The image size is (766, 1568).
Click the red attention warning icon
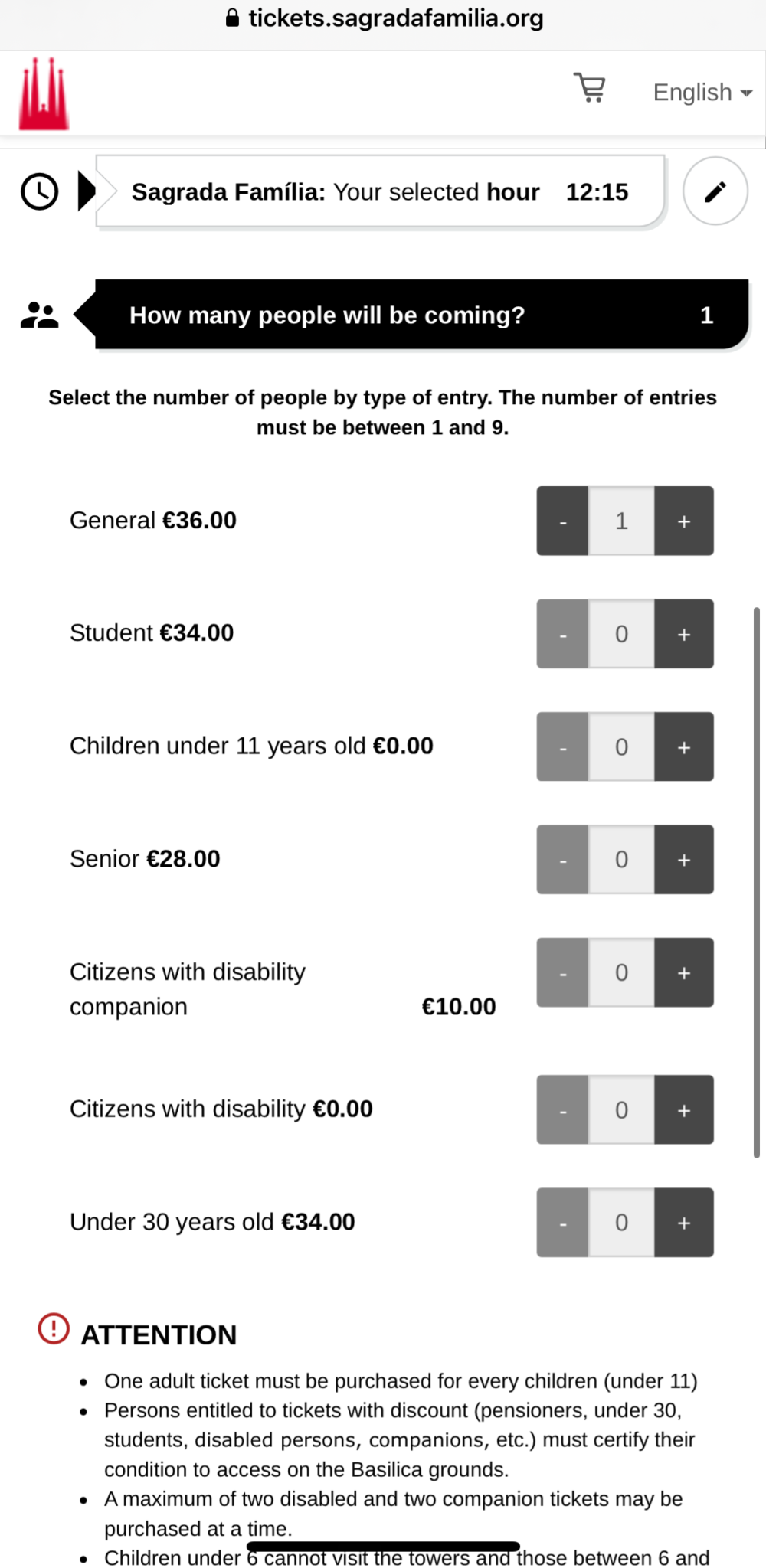54,1328
